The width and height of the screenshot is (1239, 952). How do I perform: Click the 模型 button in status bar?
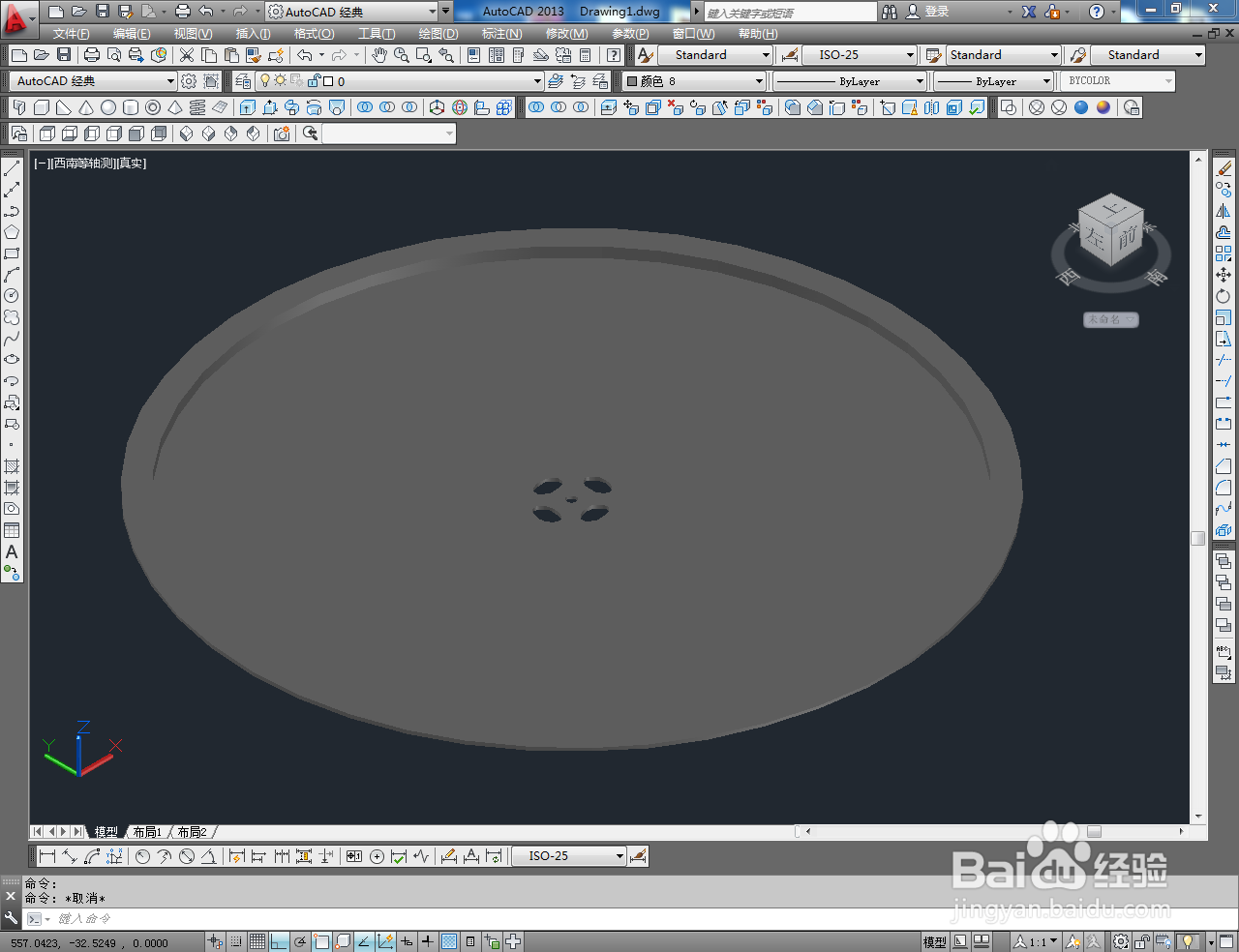(x=934, y=941)
